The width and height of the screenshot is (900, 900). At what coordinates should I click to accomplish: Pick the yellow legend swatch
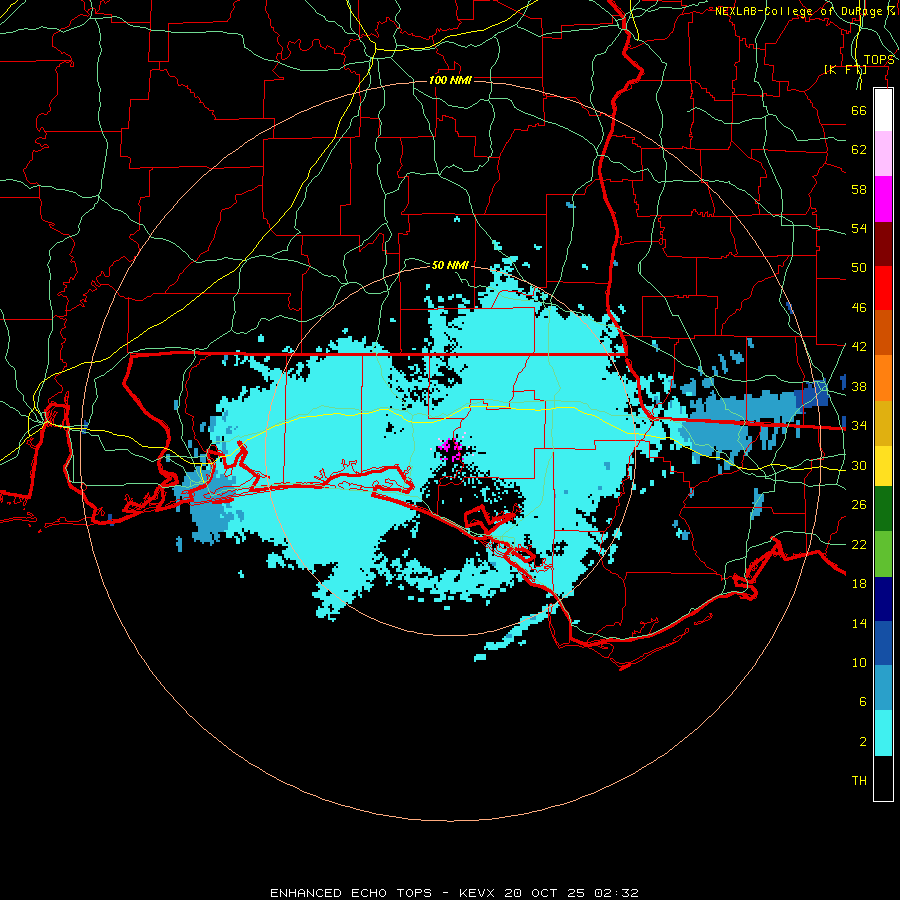[883, 465]
